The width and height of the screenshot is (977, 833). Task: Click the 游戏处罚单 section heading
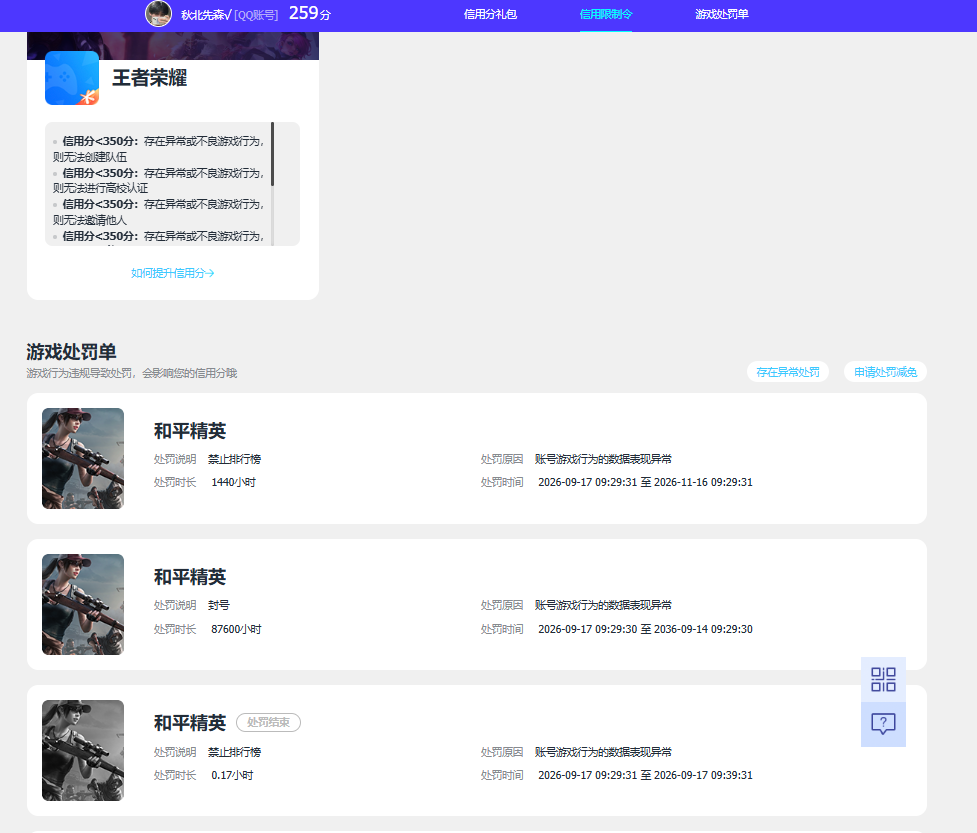click(x=72, y=352)
